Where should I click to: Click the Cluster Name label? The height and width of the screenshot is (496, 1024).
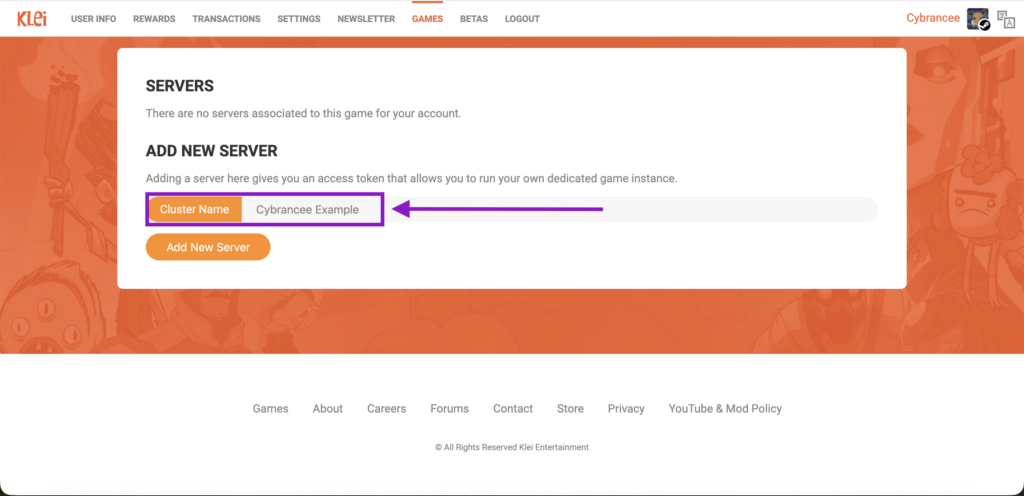[195, 209]
